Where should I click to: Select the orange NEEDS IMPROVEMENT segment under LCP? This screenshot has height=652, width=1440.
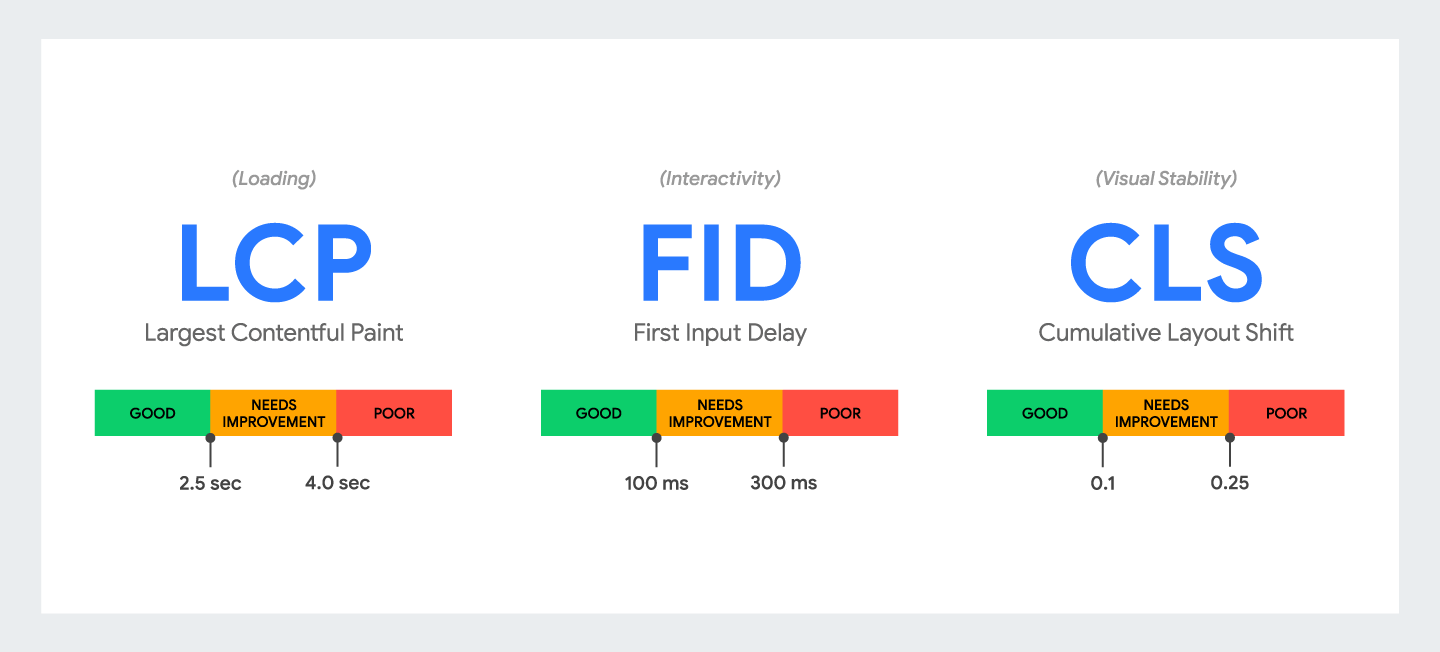273,413
